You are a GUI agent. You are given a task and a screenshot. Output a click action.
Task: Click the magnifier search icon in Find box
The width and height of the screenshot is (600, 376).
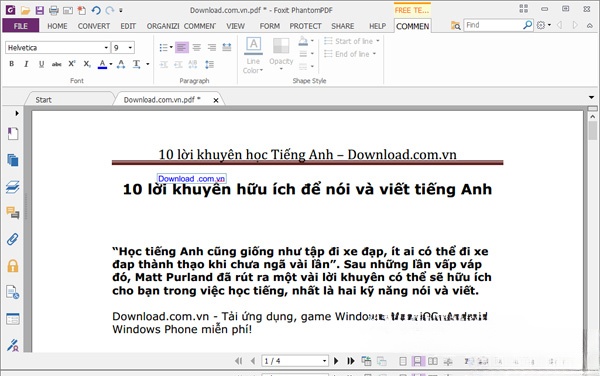click(x=527, y=25)
